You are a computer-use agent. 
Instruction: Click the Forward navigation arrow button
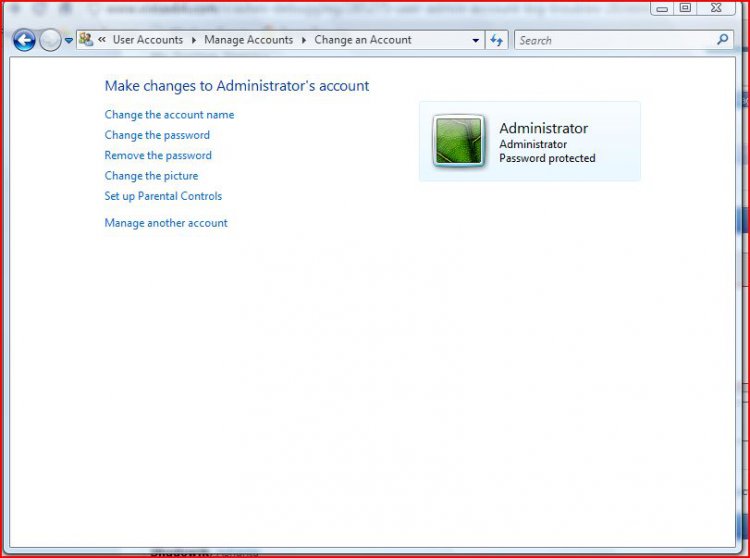[x=50, y=41]
